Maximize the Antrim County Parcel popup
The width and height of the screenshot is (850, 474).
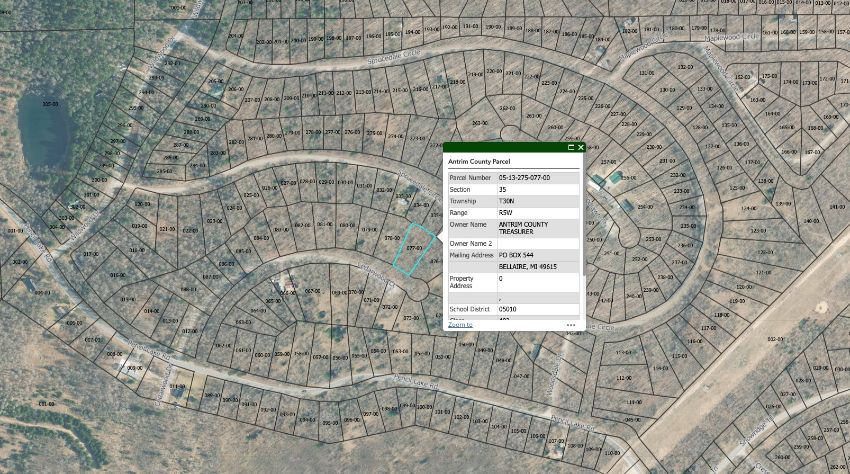click(571, 148)
